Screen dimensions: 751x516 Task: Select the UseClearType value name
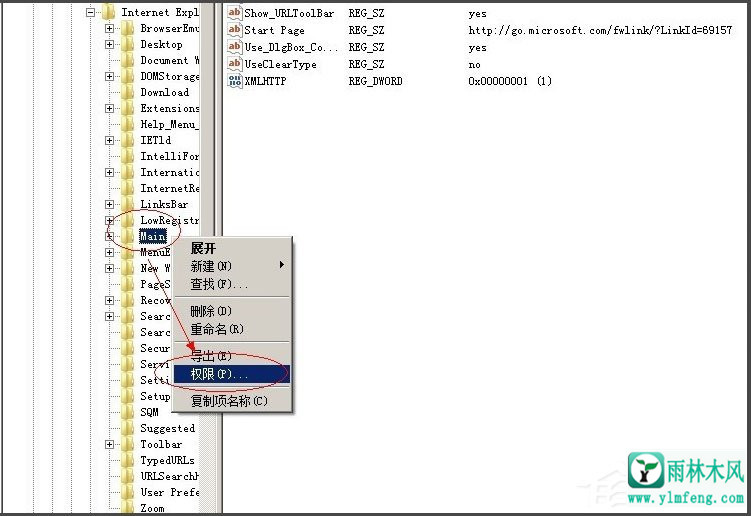point(280,64)
